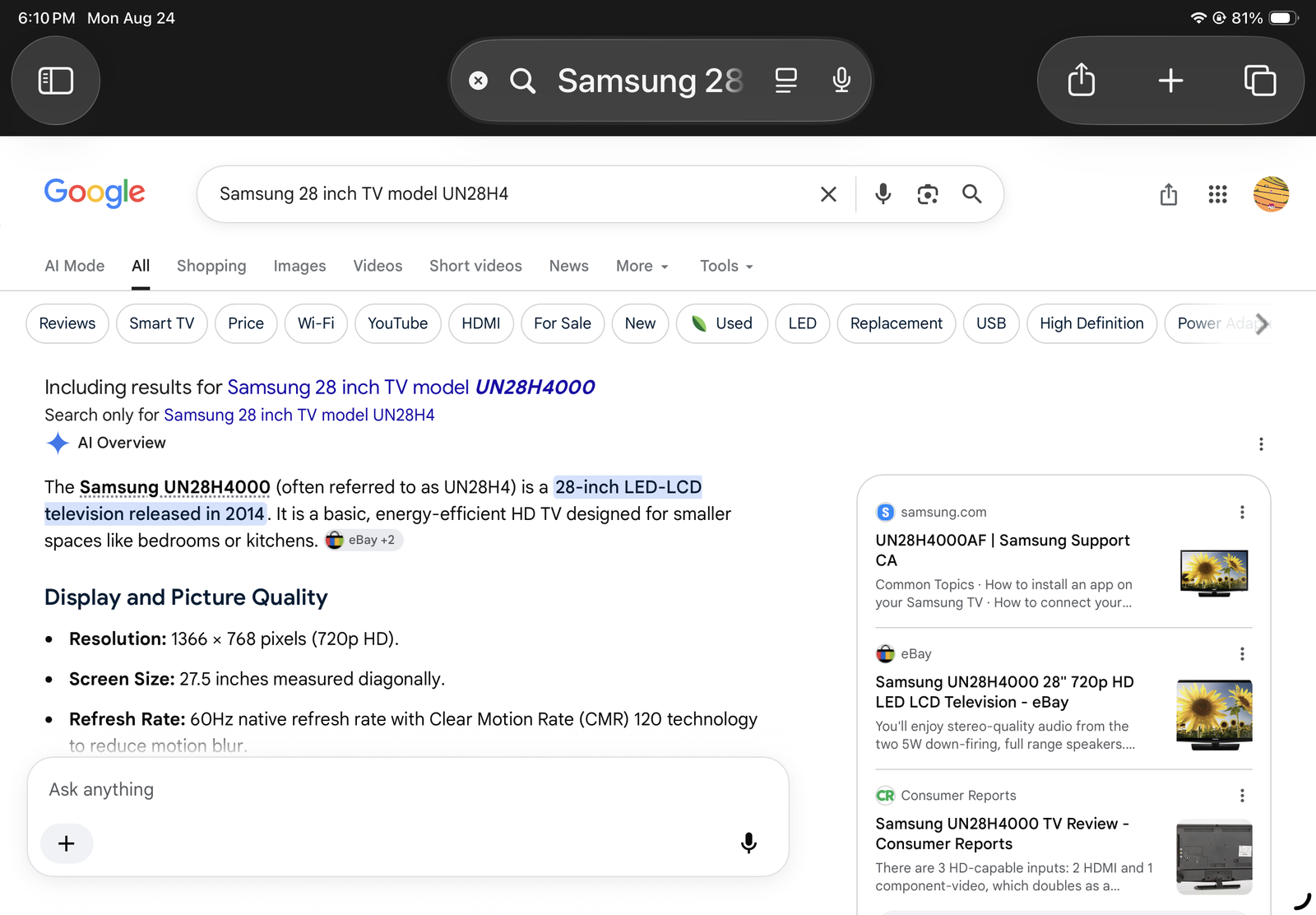Filter results by Price chip

point(246,323)
